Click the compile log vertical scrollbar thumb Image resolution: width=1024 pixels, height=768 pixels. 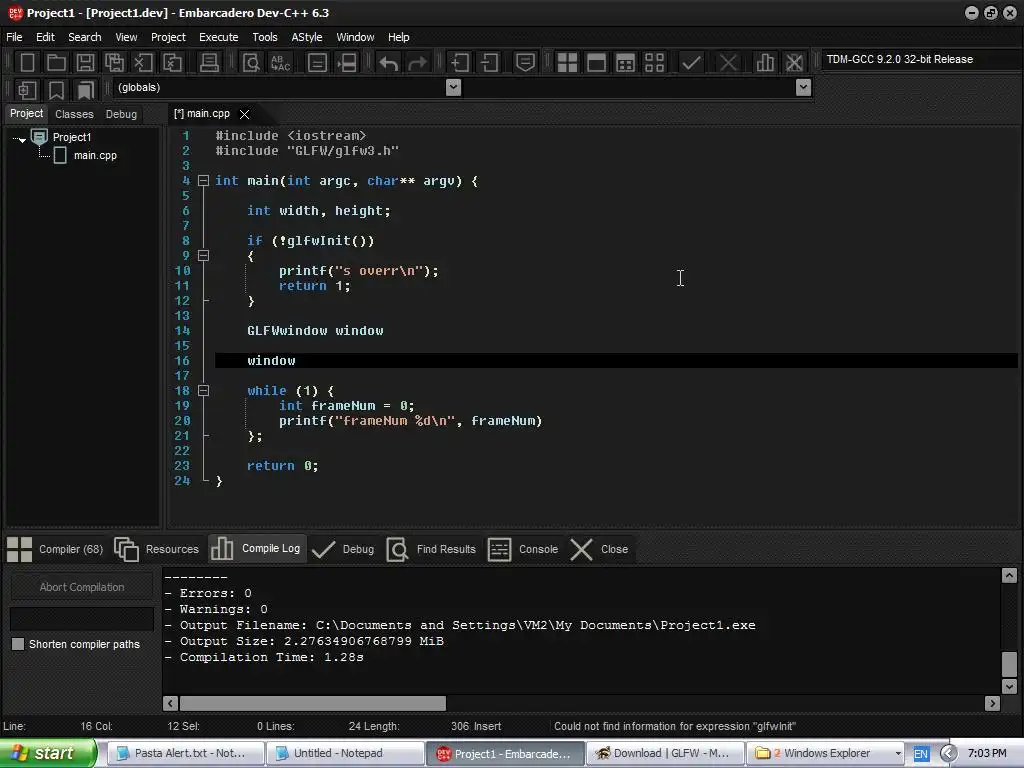pos(1009,664)
